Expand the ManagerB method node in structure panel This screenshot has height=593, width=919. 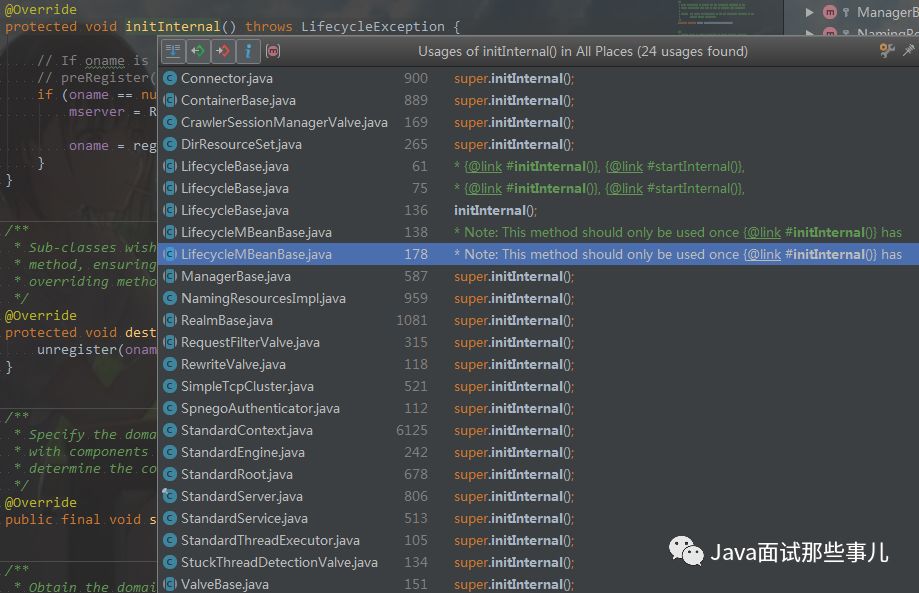click(x=809, y=12)
